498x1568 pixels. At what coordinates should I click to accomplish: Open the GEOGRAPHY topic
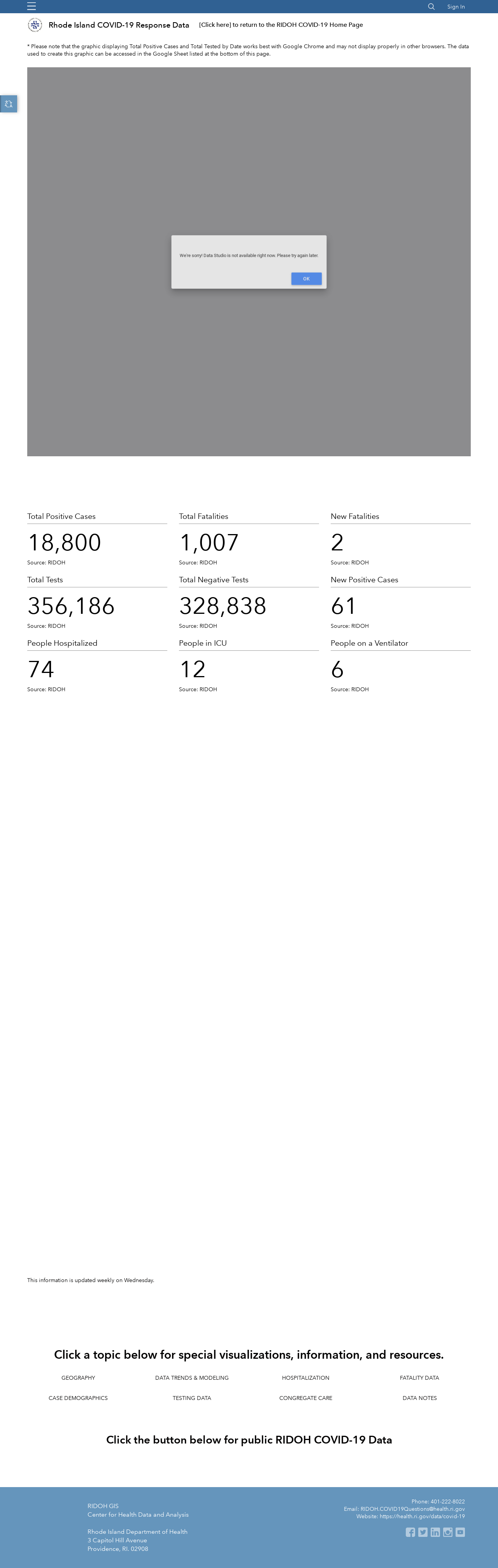coord(78,1377)
